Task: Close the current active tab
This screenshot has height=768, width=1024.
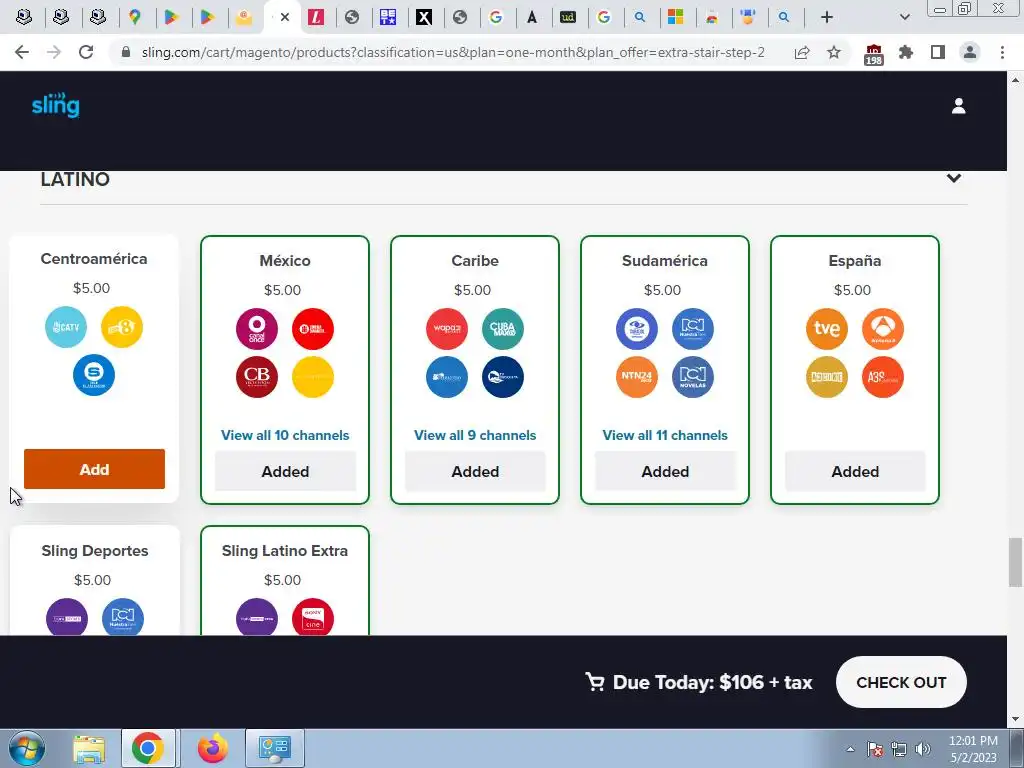Action: (285, 17)
